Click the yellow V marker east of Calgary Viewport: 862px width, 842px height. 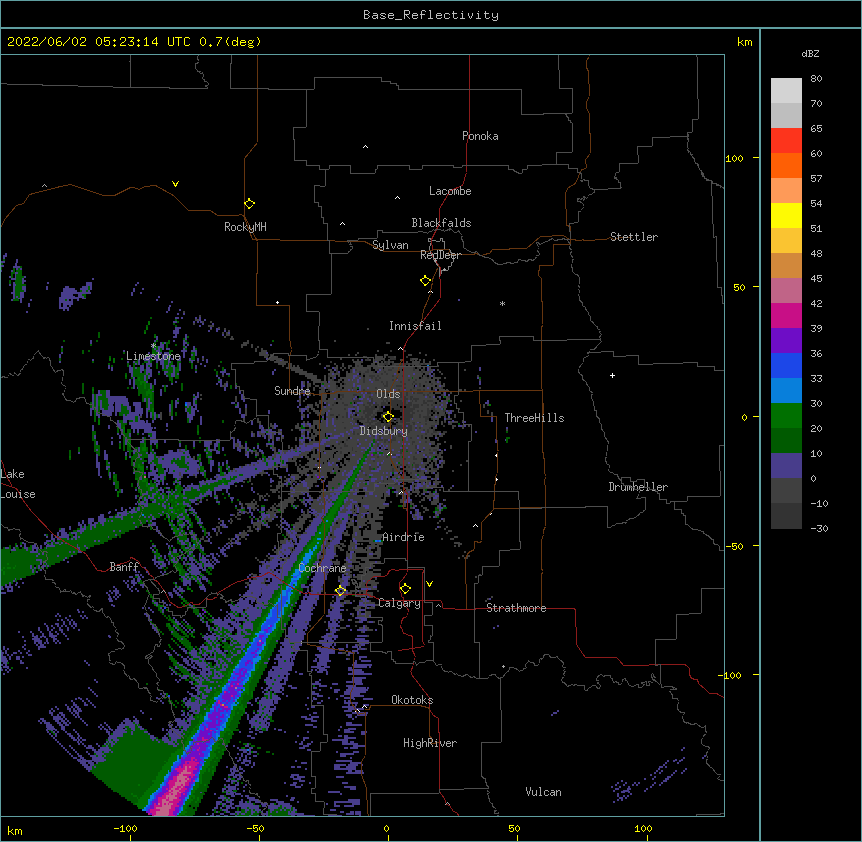[x=429, y=584]
